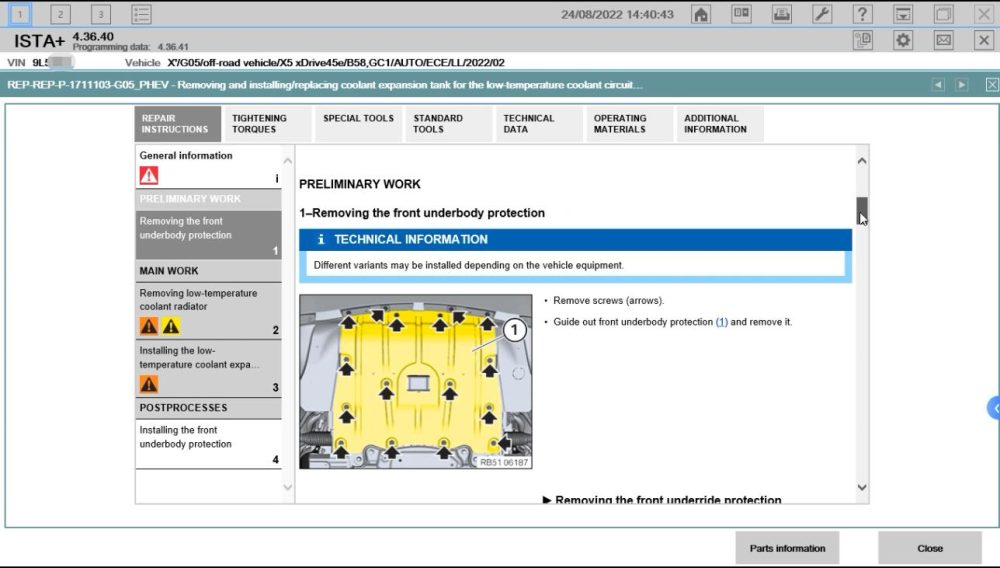The height and width of the screenshot is (568, 1000).
Task: Select operation tab number 1
Action: 20,14
